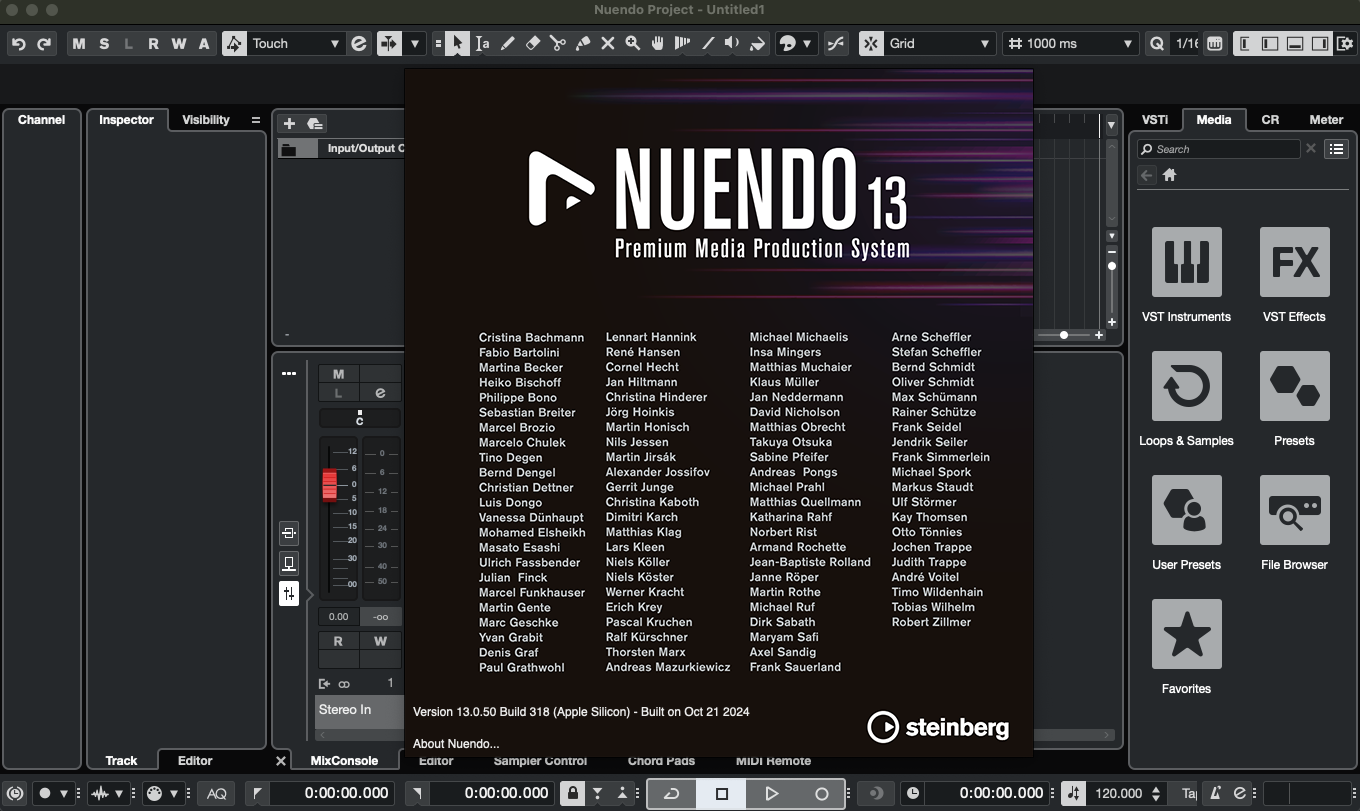Click the red mixer channel volume fader

329,484
